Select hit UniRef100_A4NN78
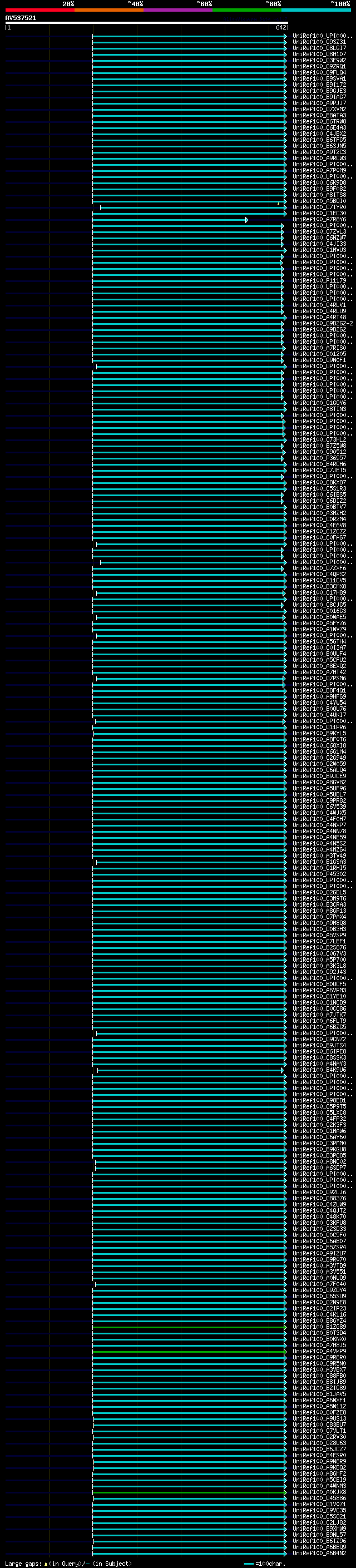Screen dimensions: 356x1568 coord(319,831)
